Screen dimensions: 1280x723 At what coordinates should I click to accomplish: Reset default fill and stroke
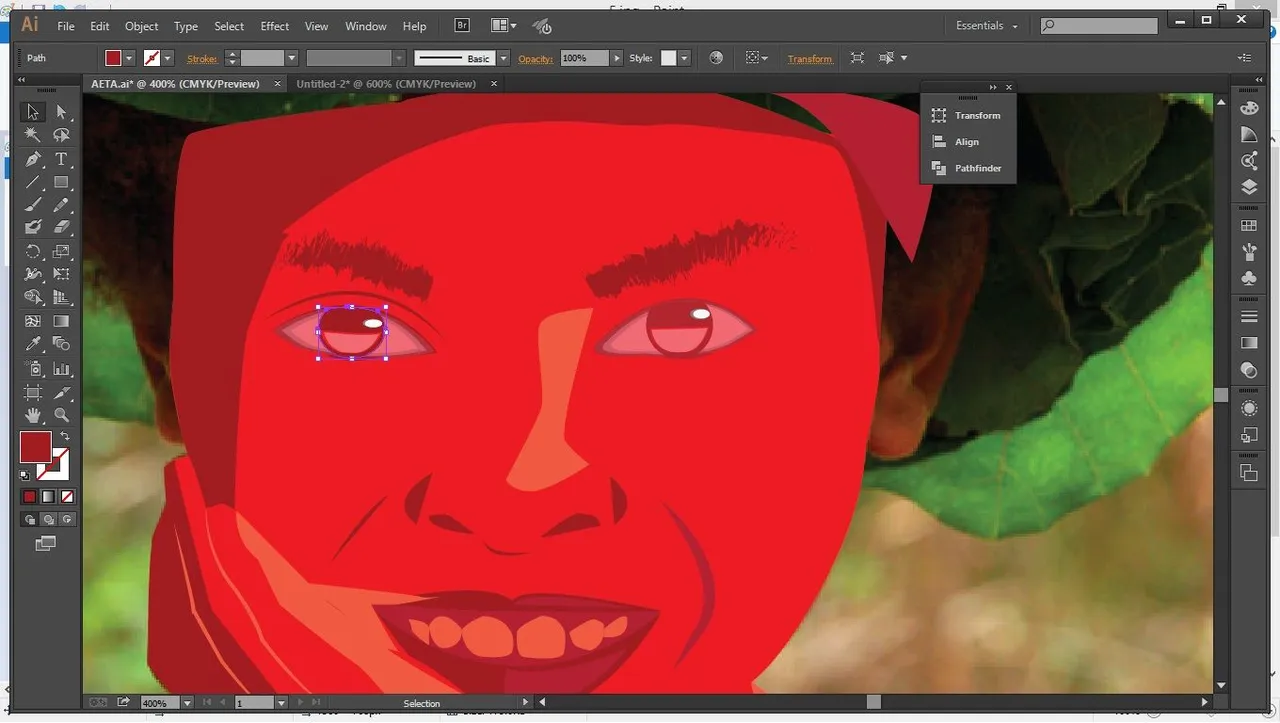tap(25, 476)
